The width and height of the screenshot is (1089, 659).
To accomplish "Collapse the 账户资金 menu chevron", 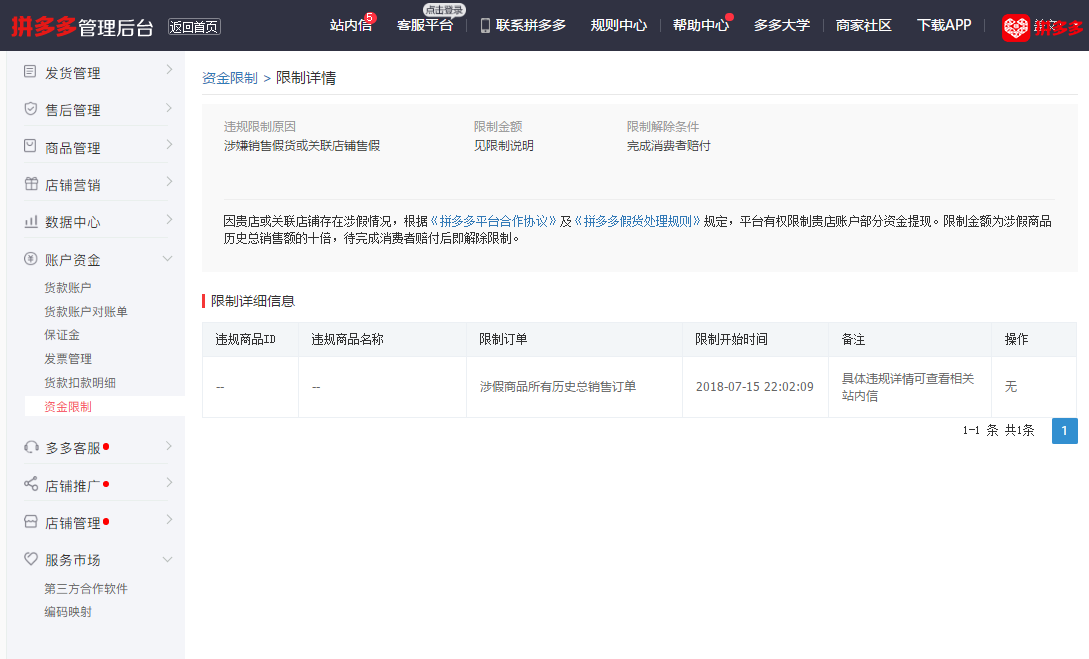I will coord(167,258).
